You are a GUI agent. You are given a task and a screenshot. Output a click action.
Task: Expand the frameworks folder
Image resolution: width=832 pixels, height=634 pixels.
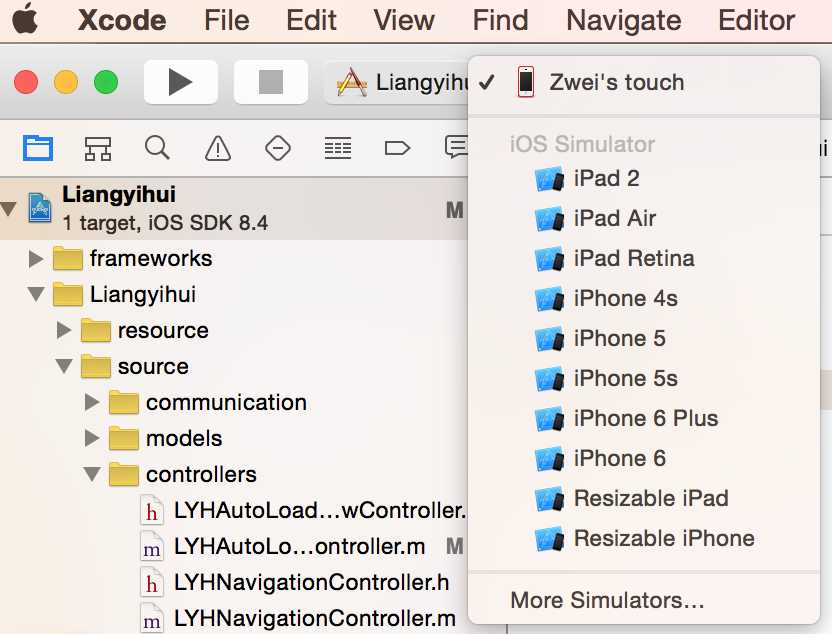click(36, 259)
